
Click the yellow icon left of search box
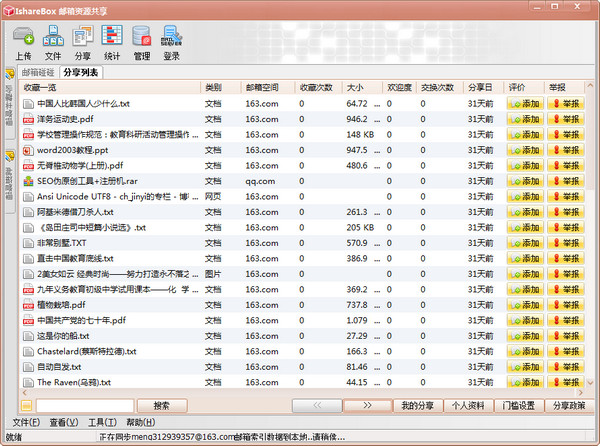(x=27, y=405)
